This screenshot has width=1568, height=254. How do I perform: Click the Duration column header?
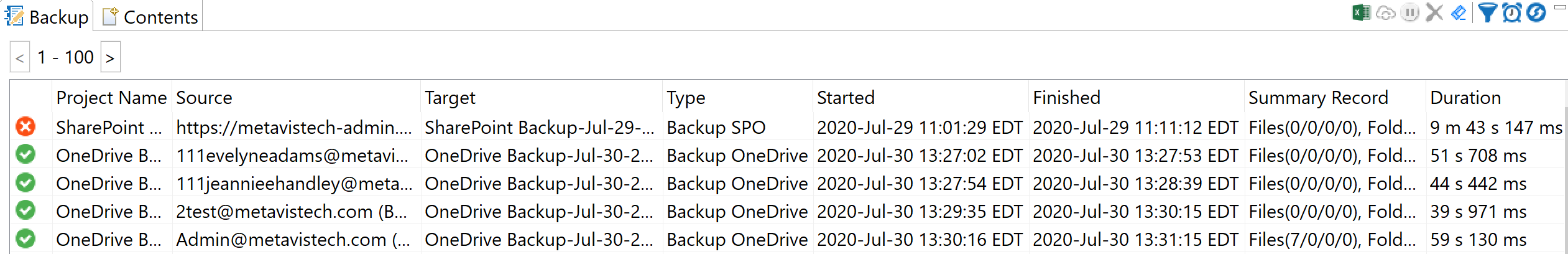coord(1465,98)
